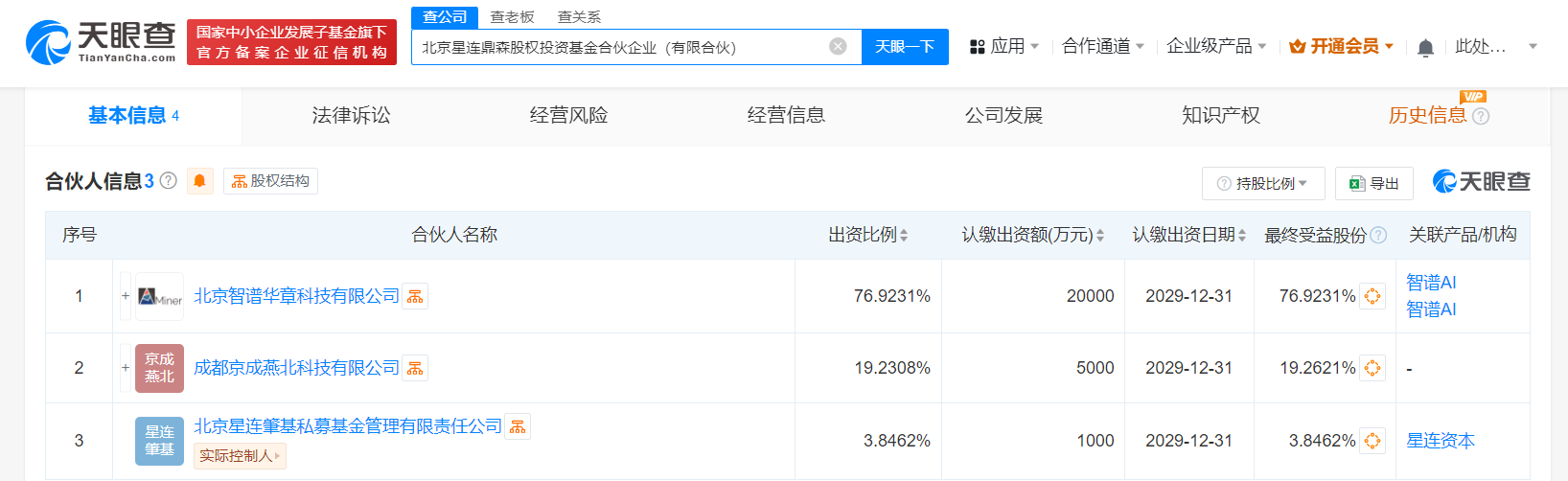
Task: Click beneficiary chain icon beside 3.8462%
Action: (1372, 441)
